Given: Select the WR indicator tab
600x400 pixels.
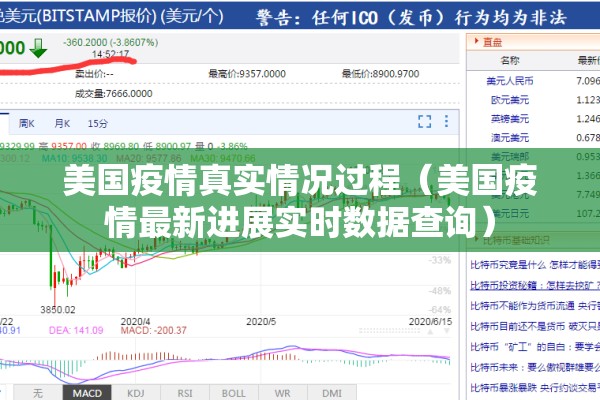Looking at the screenshot, I should [283, 393].
